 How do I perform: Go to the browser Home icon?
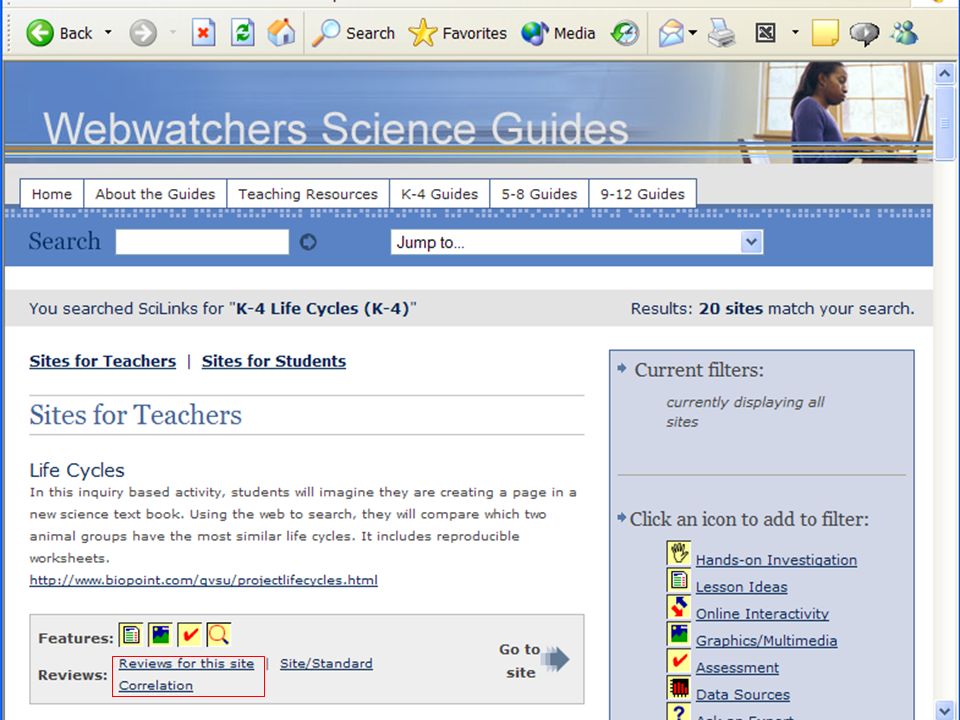[281, 32]
